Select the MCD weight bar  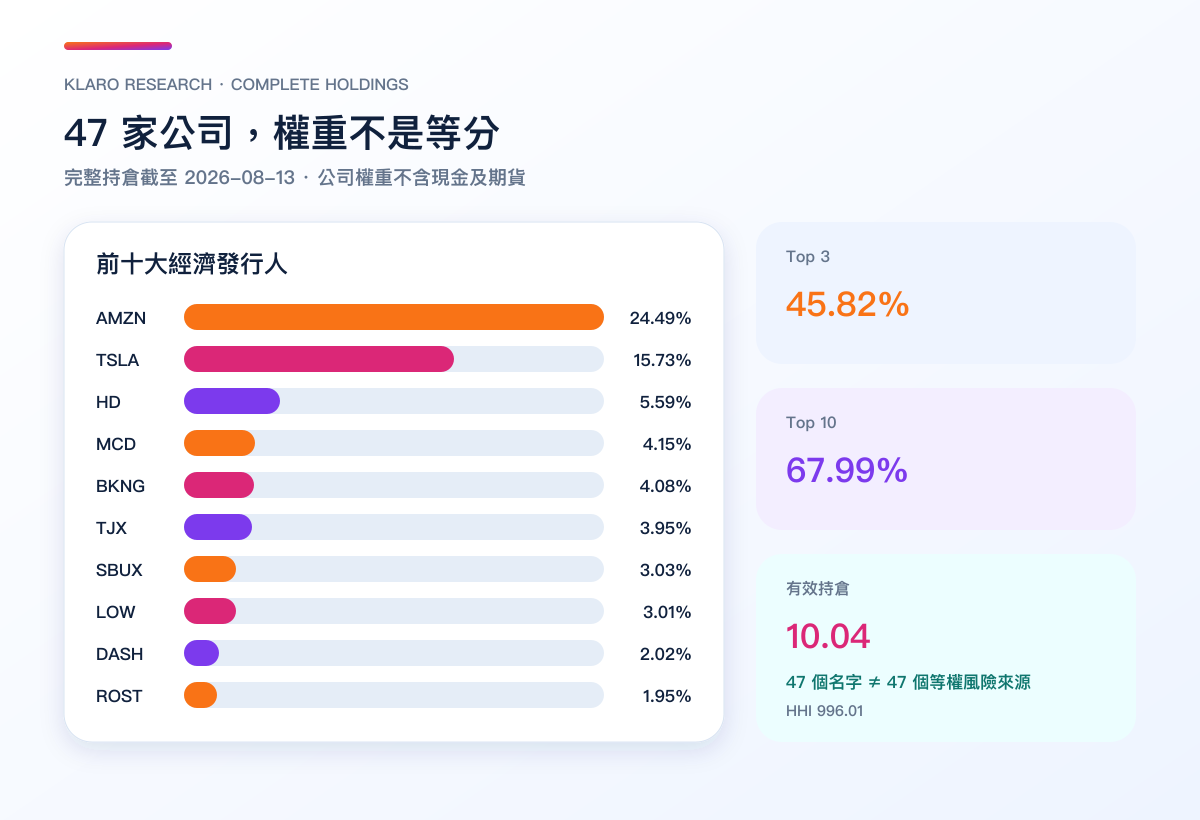point(219,443)
